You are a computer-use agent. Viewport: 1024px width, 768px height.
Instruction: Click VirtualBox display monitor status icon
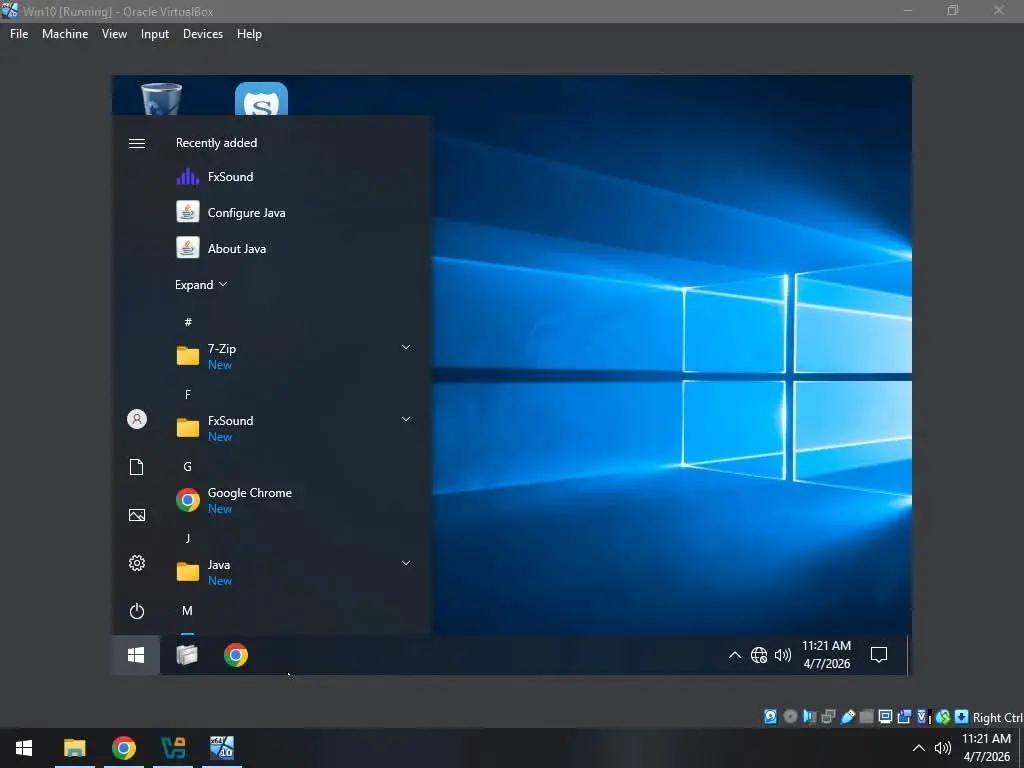tap(885, 717)
